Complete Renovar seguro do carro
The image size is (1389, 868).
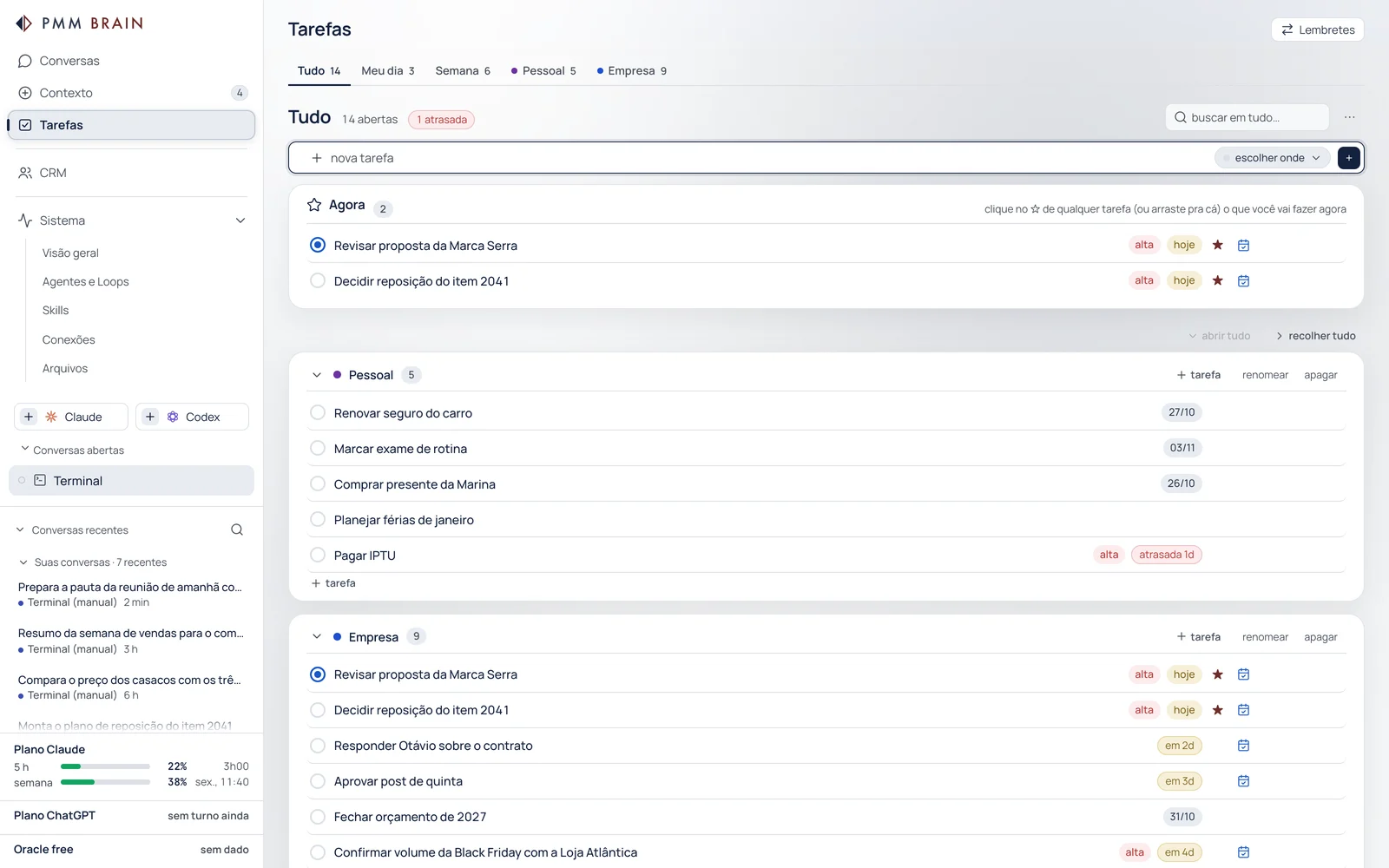318,413
